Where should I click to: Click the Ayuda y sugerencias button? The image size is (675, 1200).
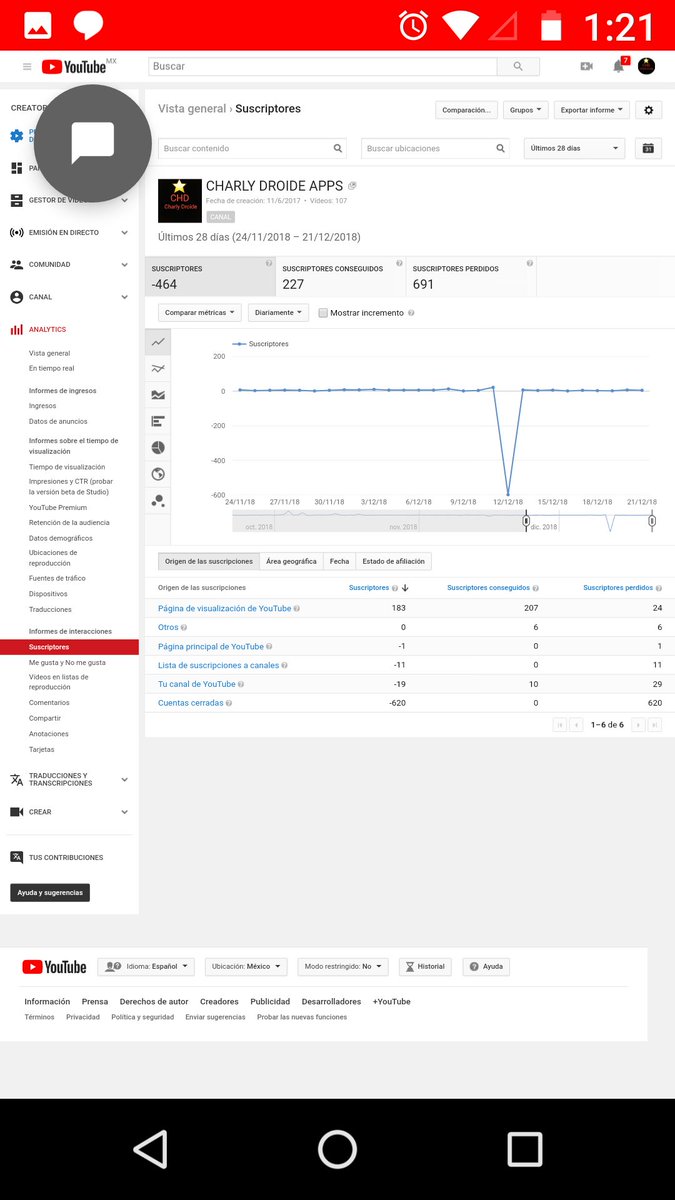pos(50,892)
